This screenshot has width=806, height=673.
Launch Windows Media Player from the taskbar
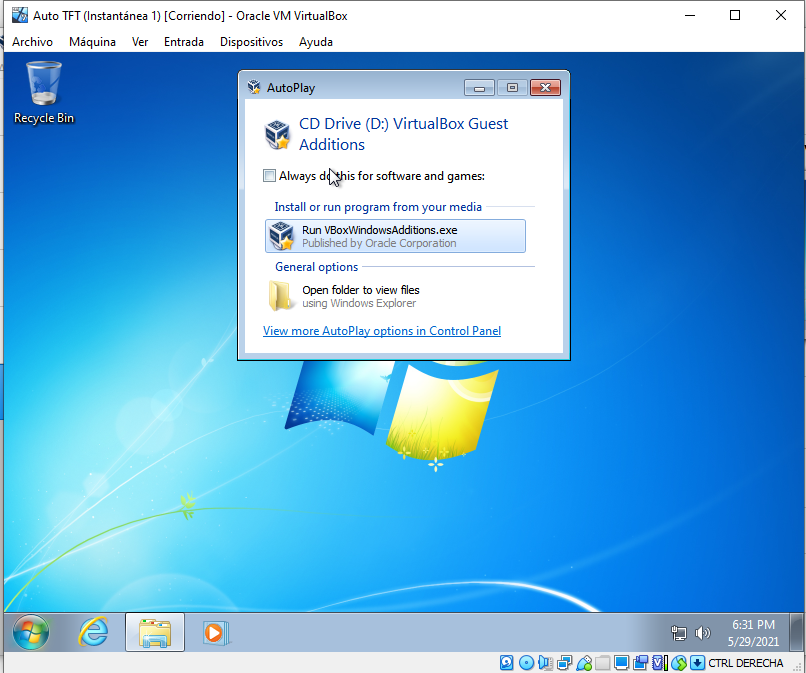pos(214,632)
